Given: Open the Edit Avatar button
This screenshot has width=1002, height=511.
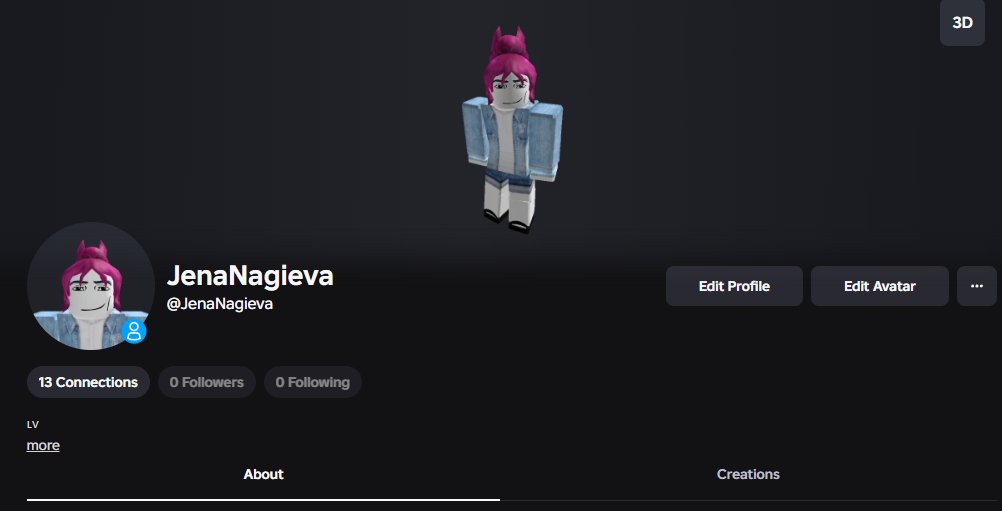Looking at the screenshot, I should point(879,286).
